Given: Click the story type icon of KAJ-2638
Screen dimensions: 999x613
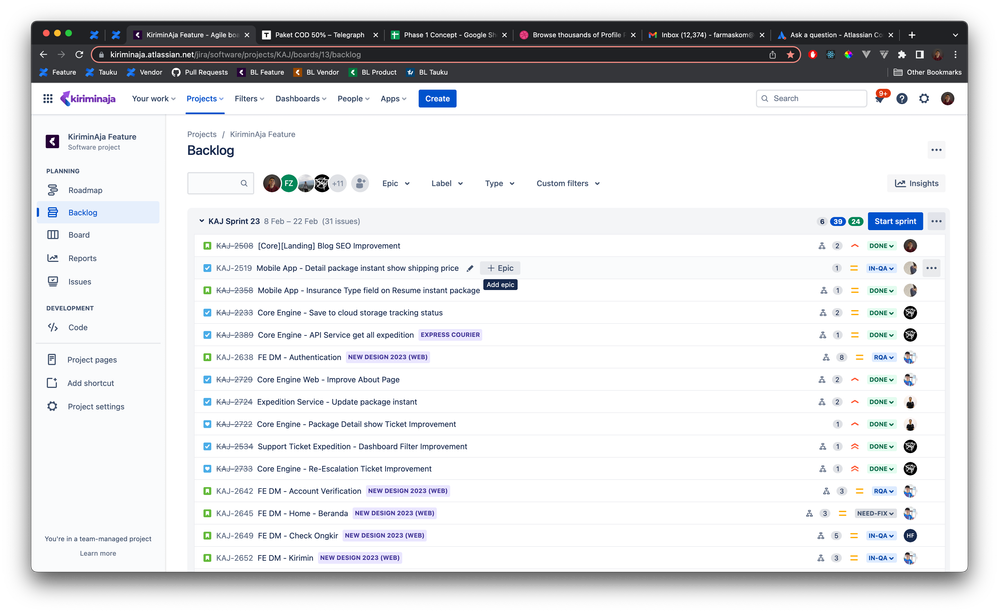Looking at the screenshot, I should coord(207,357).
